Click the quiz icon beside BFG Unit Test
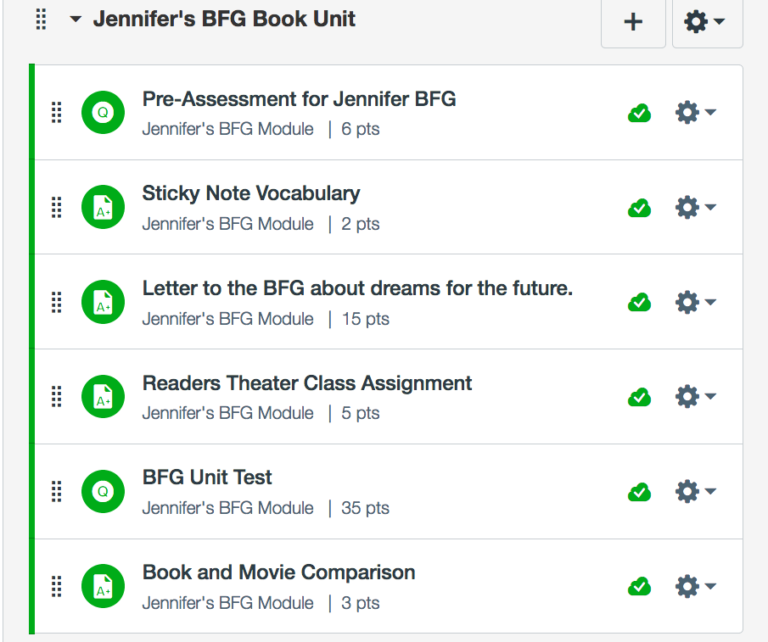The image size is (768, 642). [103, 492]
